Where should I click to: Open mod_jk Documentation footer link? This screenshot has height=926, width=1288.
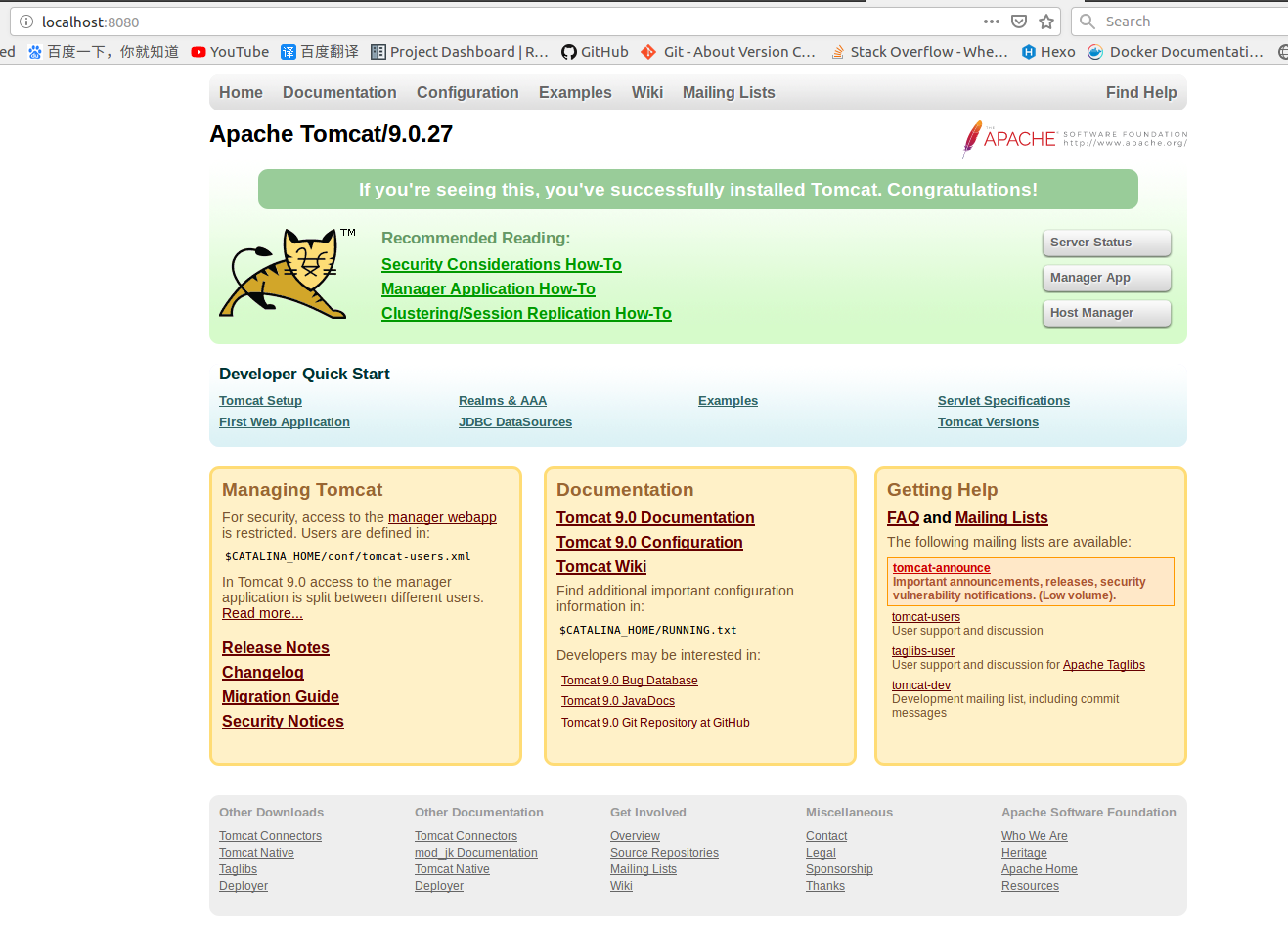(x=476, y=853)
